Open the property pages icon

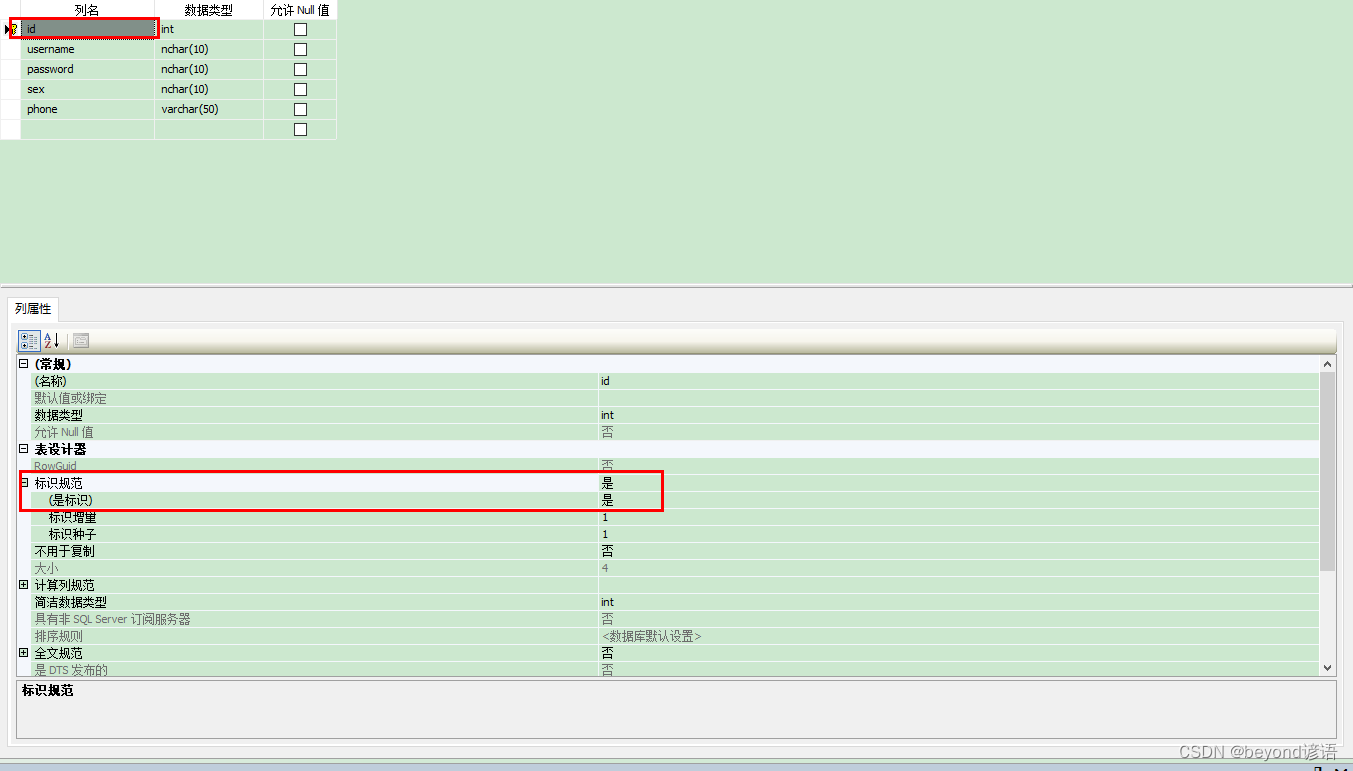point(81,341)
